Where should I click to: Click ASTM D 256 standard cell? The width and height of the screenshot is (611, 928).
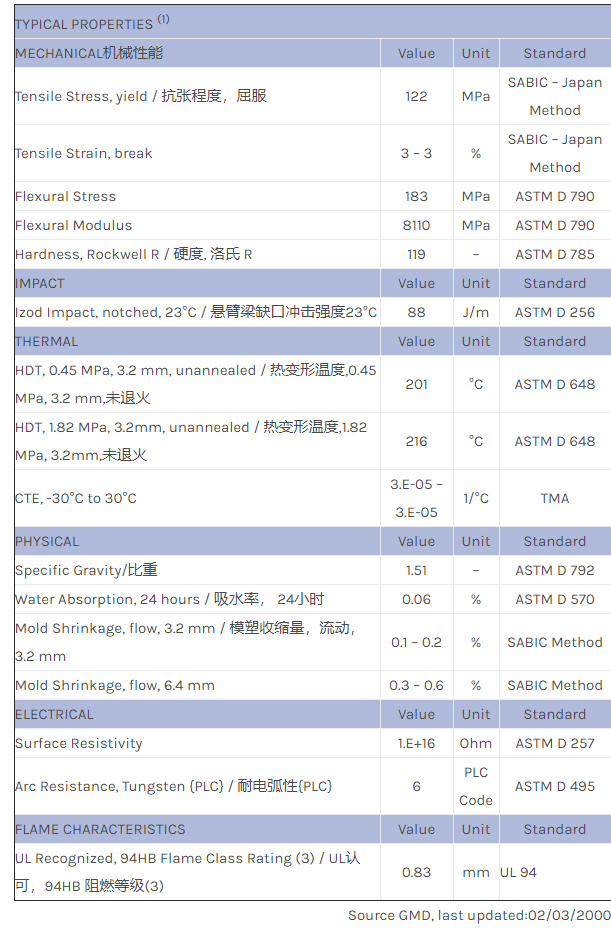click(554, 312)
